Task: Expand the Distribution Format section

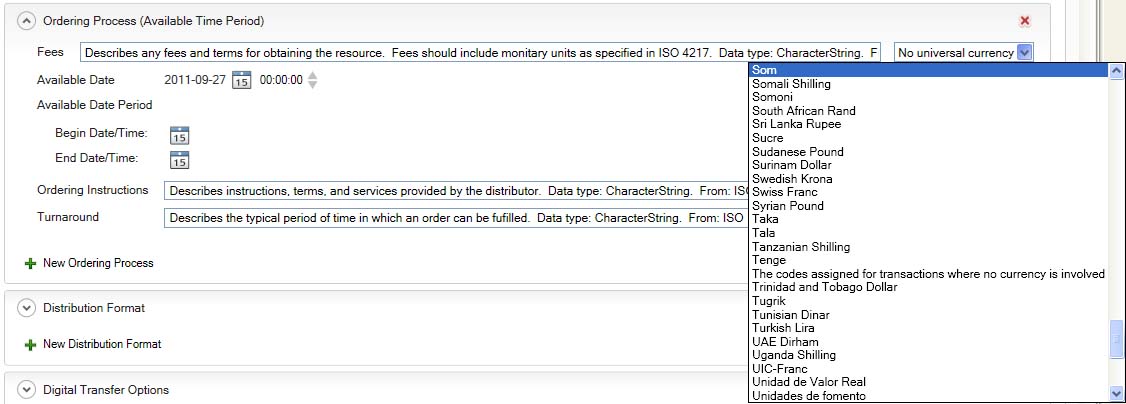Action: pyautogui.click(x=26, y=308)
